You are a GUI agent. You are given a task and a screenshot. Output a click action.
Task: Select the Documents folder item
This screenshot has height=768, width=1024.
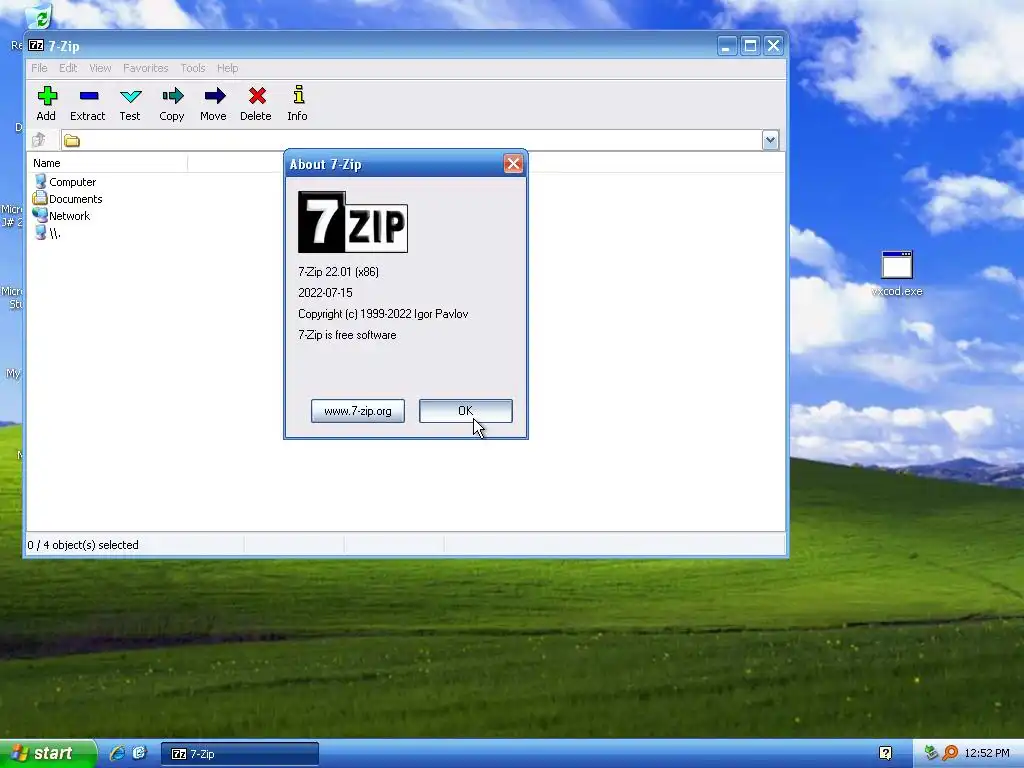(x=68, y=199)
